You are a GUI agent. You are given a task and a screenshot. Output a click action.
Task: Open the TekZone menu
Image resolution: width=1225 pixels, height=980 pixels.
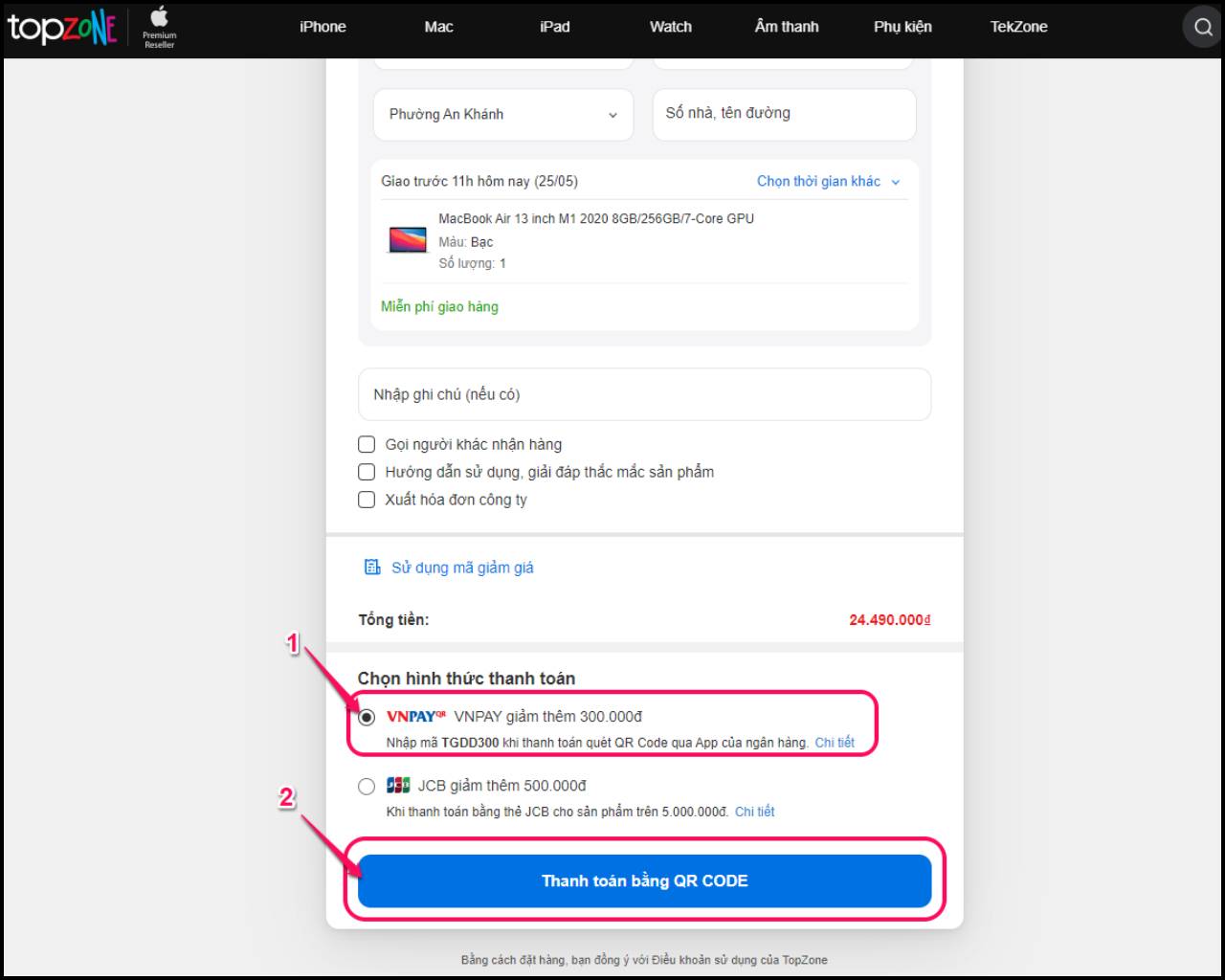click(x=1018, y=27)
